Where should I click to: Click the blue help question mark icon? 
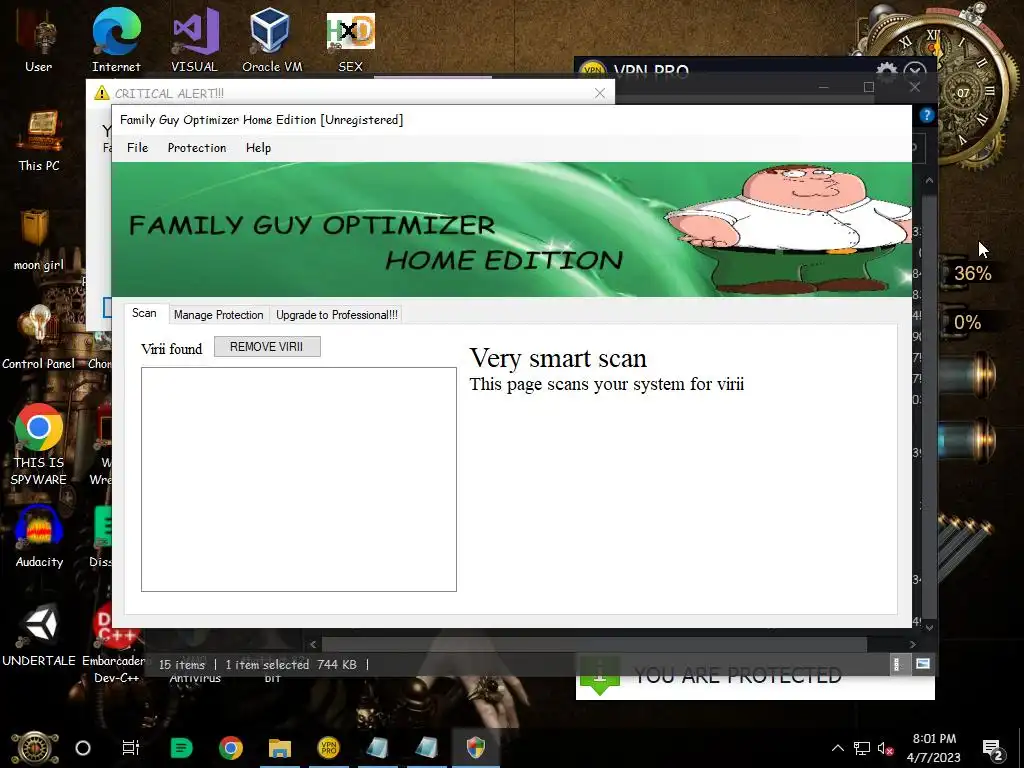(x=926, y=115)
